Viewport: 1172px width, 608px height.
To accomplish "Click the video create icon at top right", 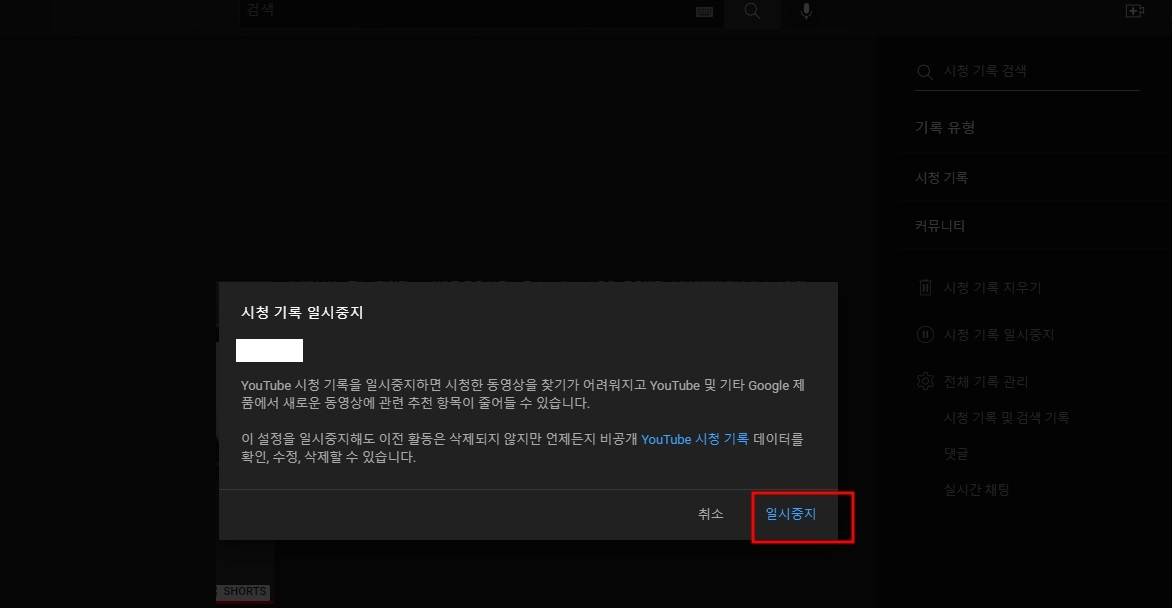I will pyautogui.click(x=1135, y=11).
